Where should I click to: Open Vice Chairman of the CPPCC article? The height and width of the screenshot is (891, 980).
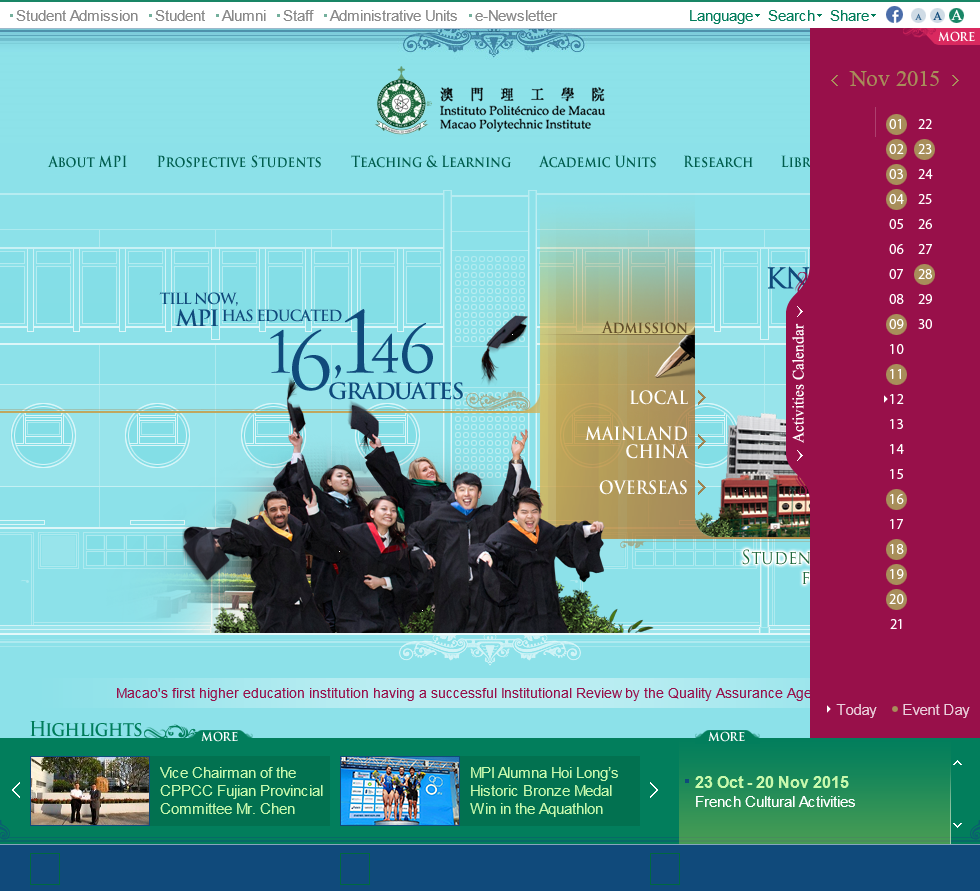coord(241,790)
